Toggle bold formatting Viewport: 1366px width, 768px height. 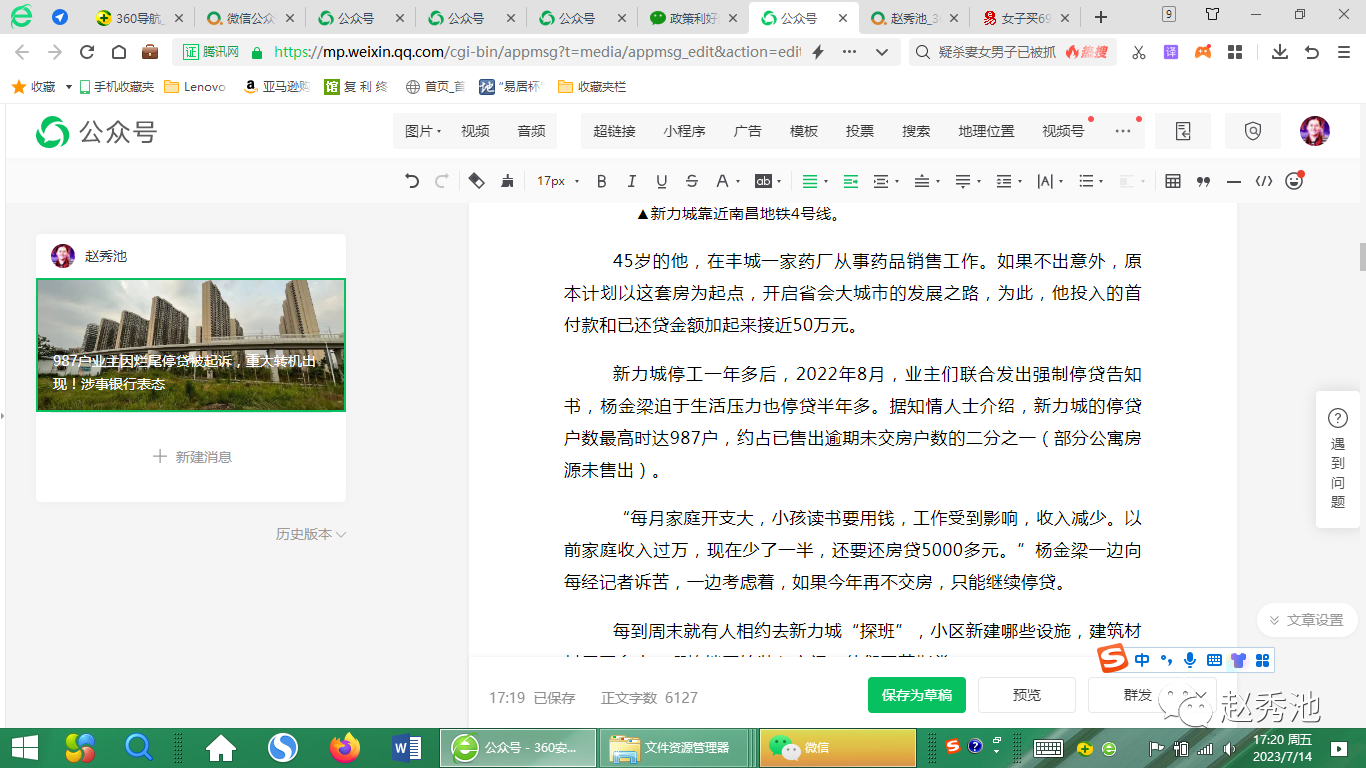click(601, 181)
